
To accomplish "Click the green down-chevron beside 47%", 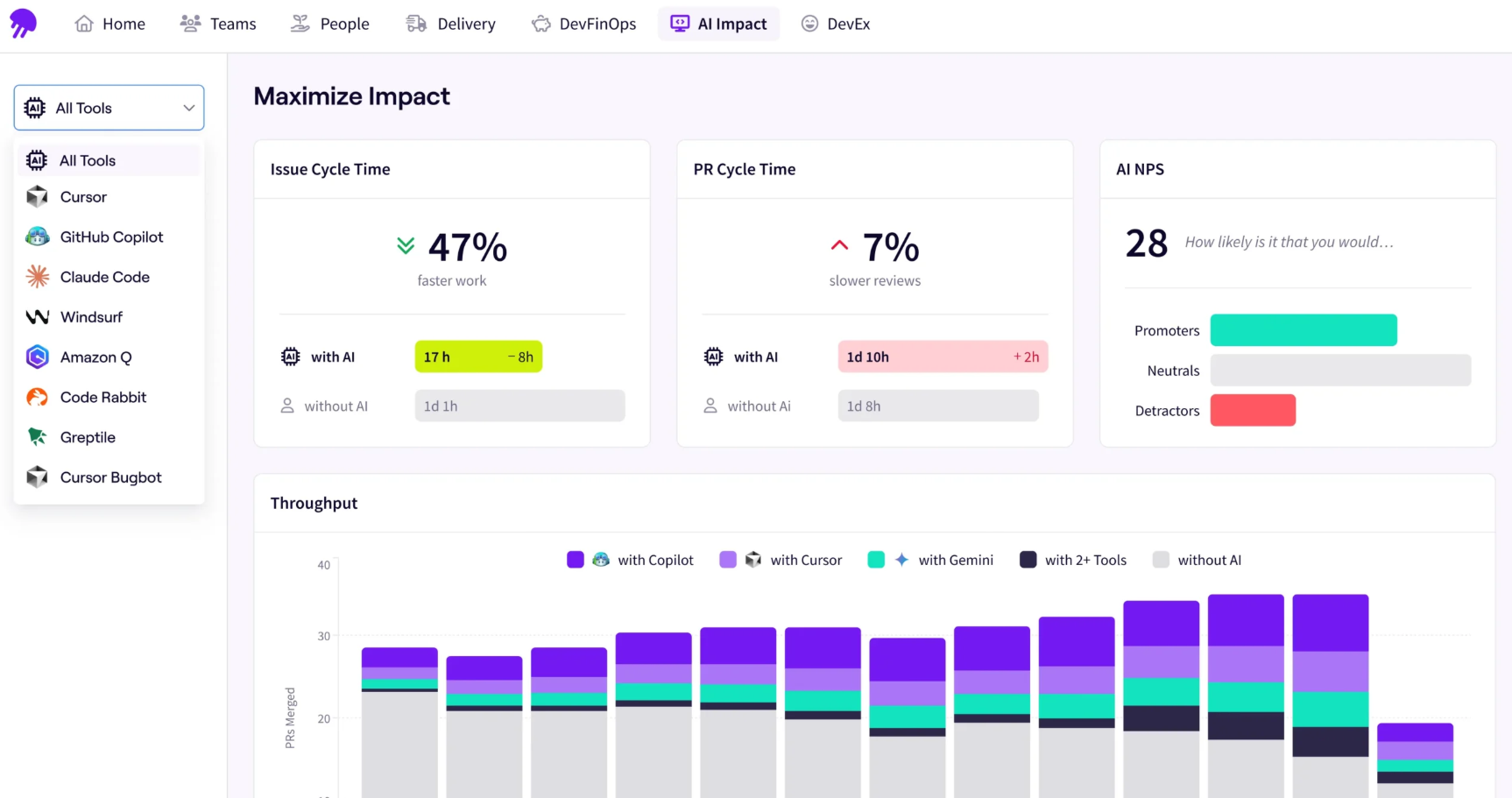I will 406,245.
